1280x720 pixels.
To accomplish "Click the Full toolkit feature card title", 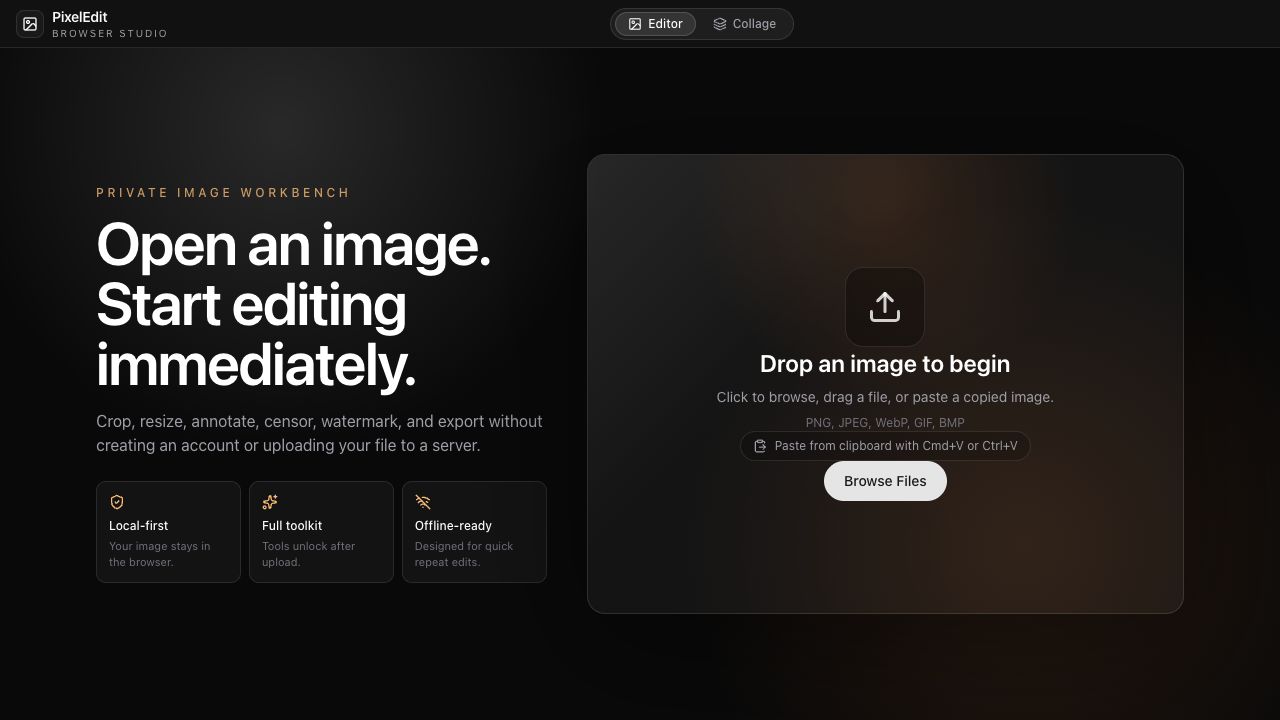I will (292, 525).
